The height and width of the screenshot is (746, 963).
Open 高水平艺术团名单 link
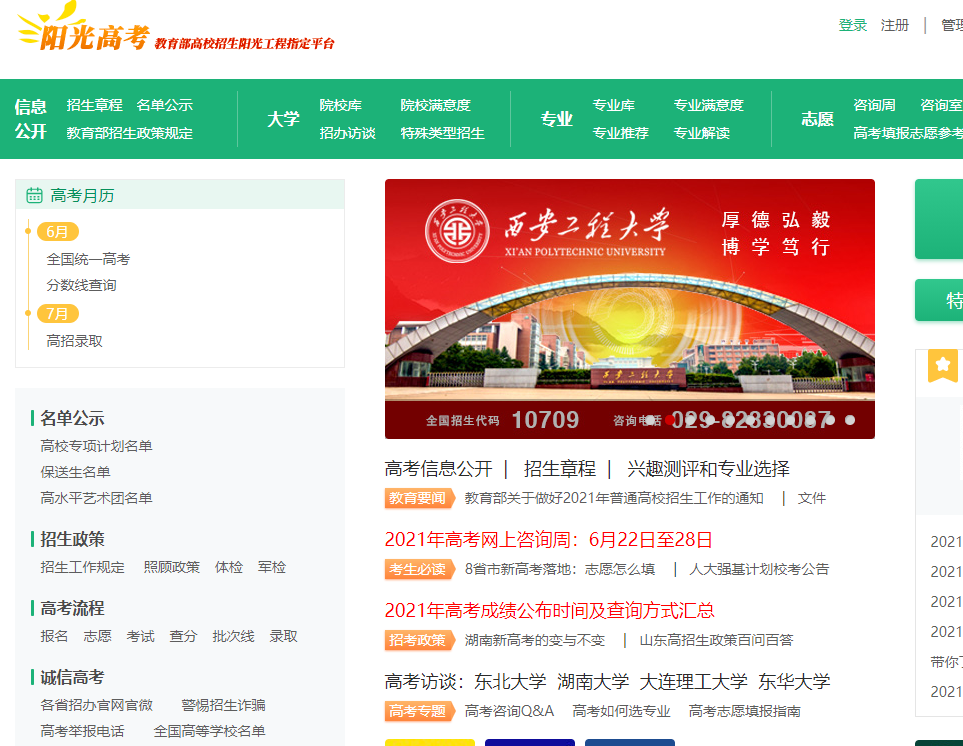(x=96, y=497)
